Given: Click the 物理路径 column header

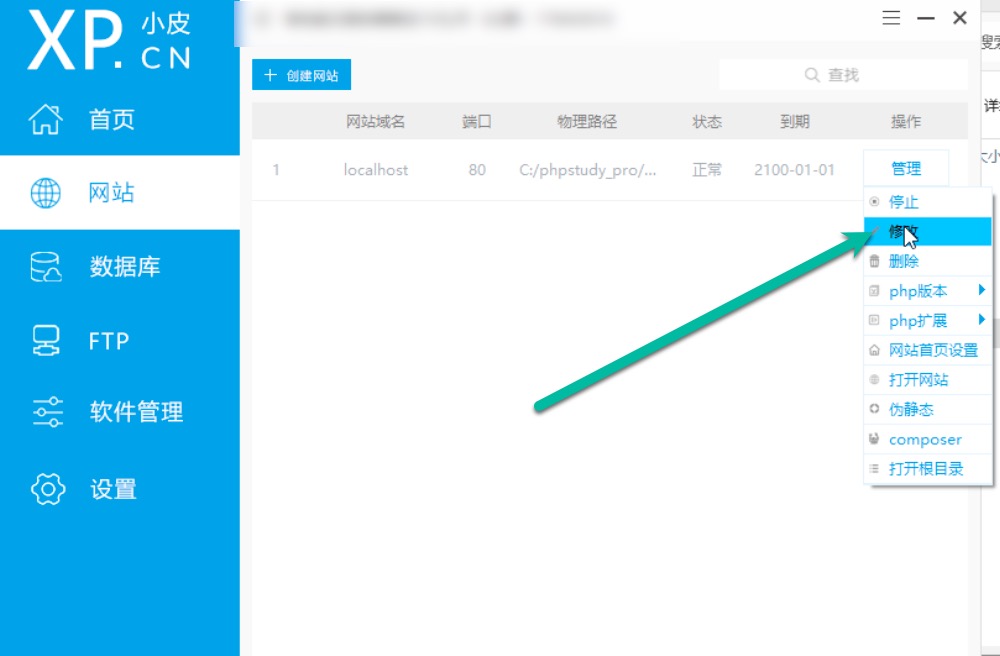Looking at the screenshot, I should (x=587, y=121).
